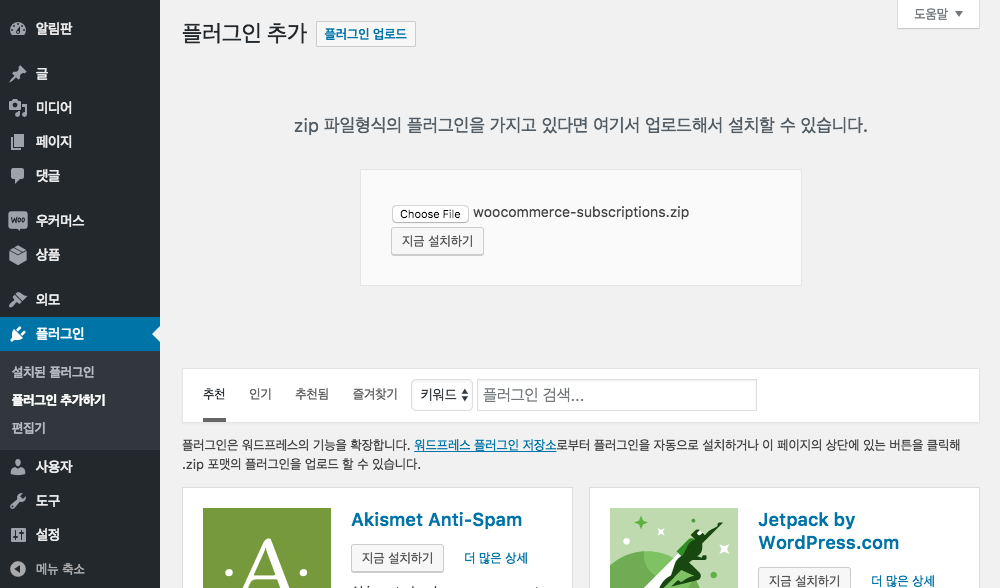Image resolution: width=1000 pixels, height=588 pixels.
Task: Expand the 도움말 help dropdown
Action: [x=938, y=14]
